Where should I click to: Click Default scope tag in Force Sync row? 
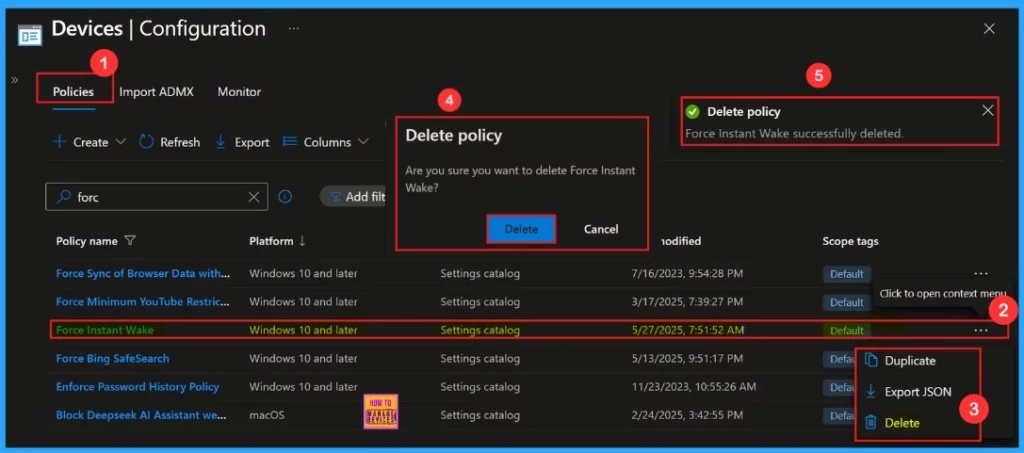(847, 274)
